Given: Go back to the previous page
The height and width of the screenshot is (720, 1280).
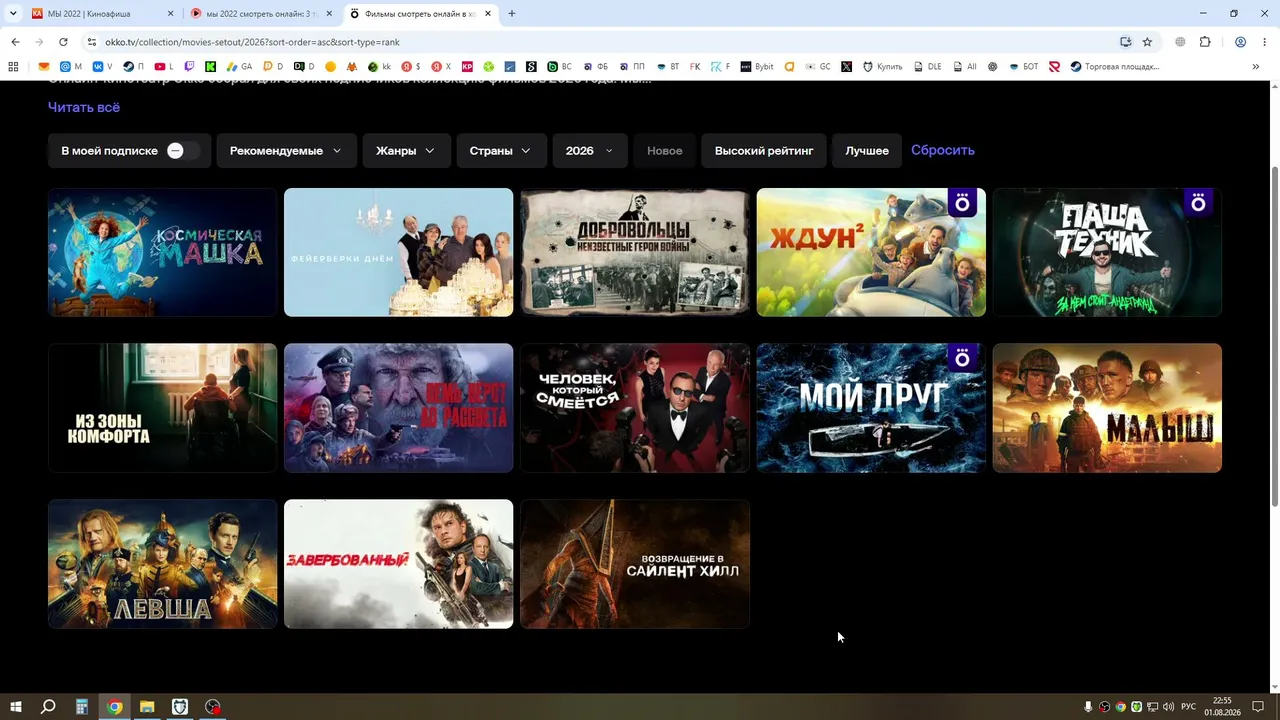Looking at the screenshot, I should click(x=15, y=42).
